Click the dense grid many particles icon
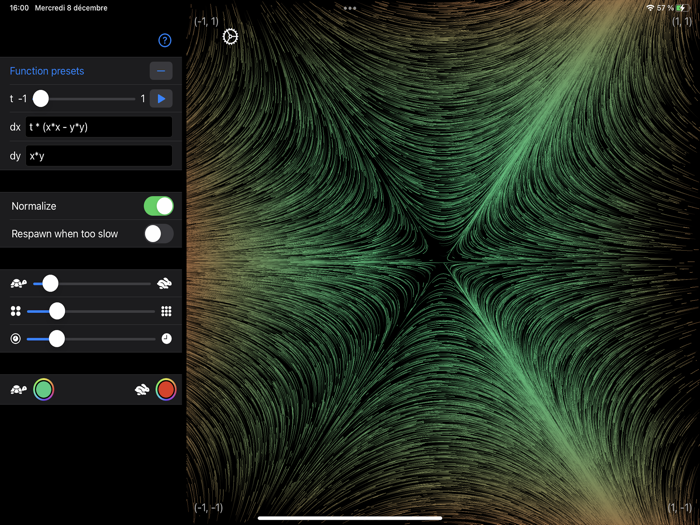 click(166, 311)
